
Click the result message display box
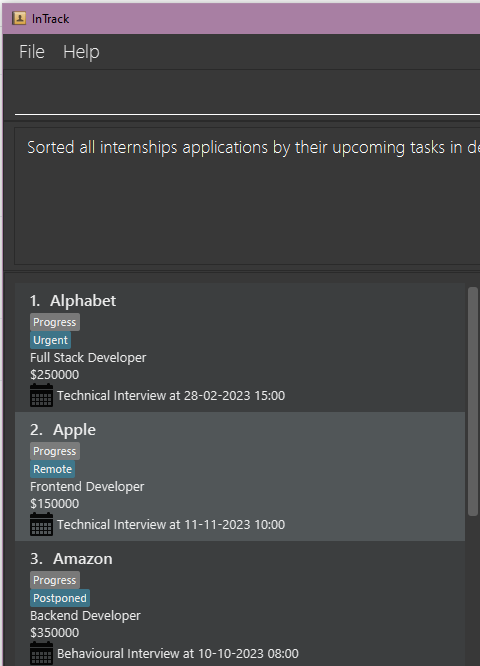coord(247,196)
